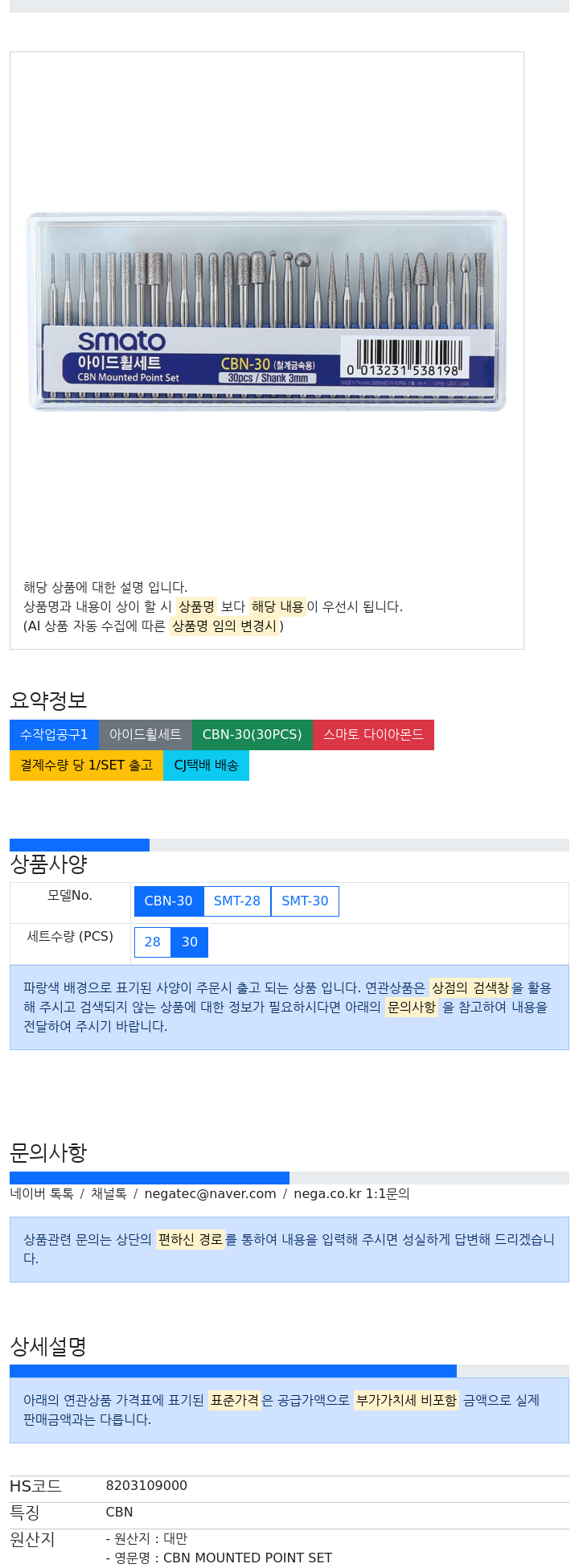579x1568 pixels.
Task: Click the yellow 결제수량 당 1/SET 출고 badge
Action: click(x=86, y=766)
